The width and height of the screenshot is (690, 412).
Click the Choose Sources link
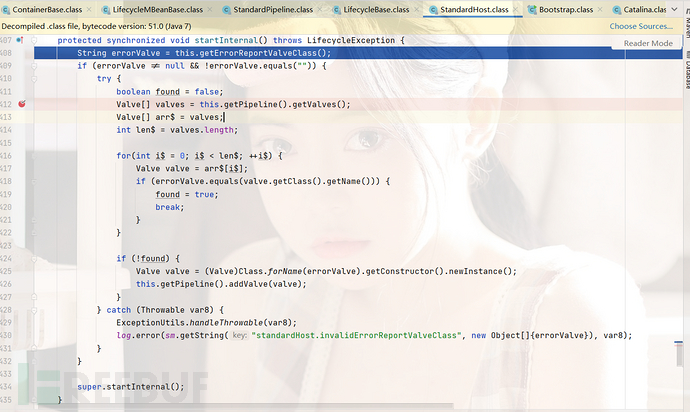pos(641,26)
